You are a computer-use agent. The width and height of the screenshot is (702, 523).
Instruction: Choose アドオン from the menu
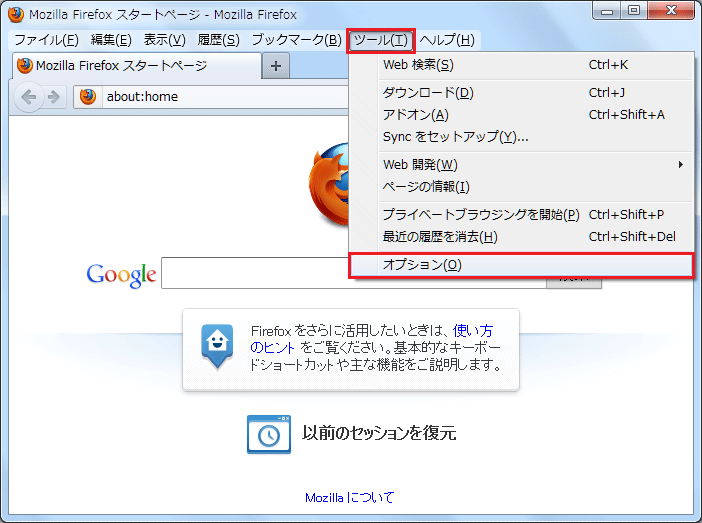point(415,115)
